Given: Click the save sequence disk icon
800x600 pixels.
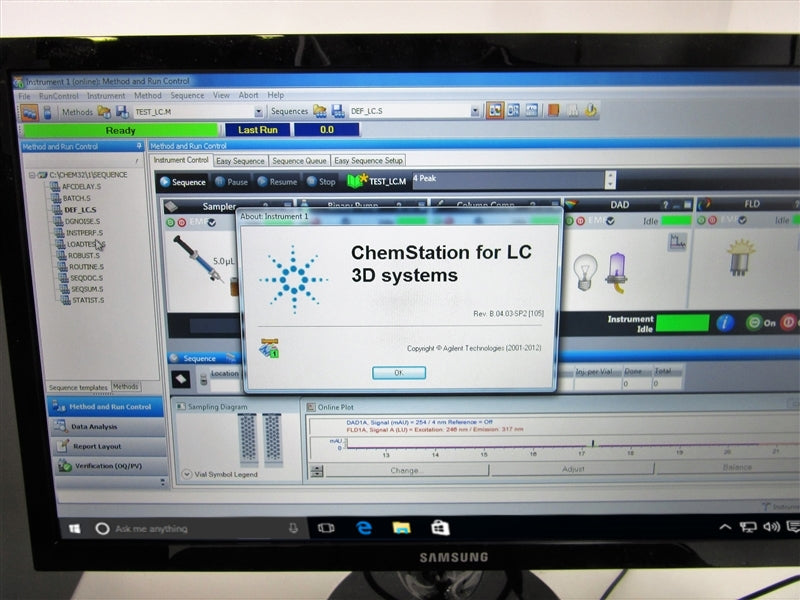Looking at the screenshot, I should pos(338,111).
